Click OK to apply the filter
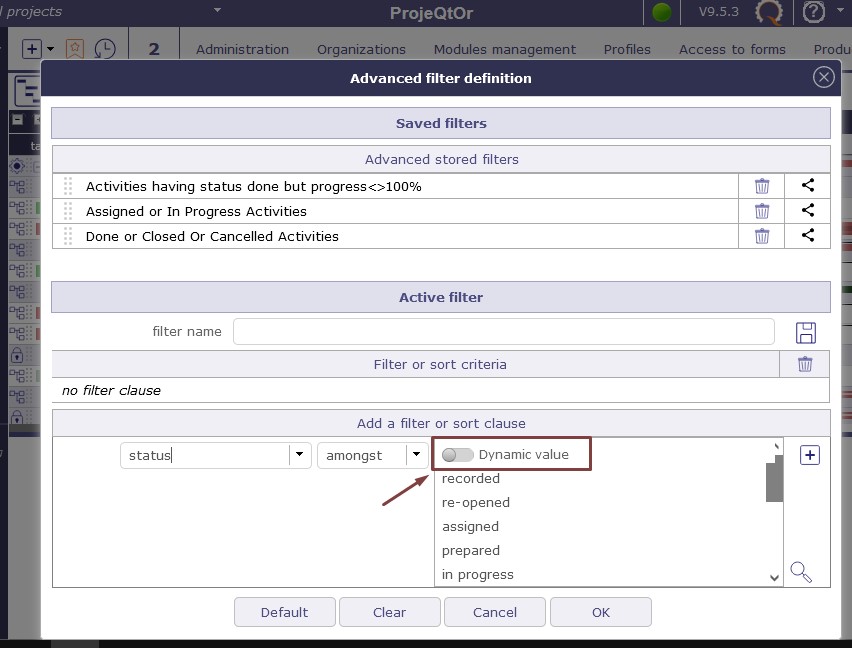The height and width of the screenshot is (648, 852). 600,612
